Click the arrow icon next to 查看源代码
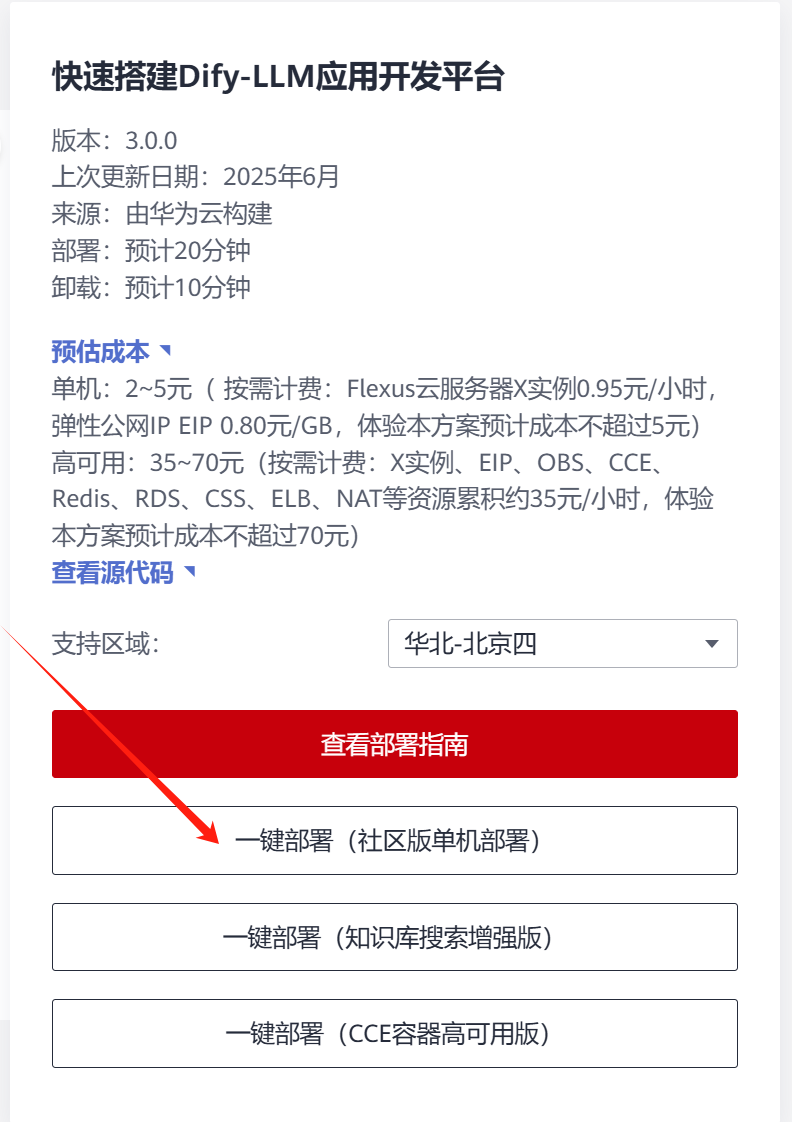This screenshot has height=1122, width=792. click(190, 571)
